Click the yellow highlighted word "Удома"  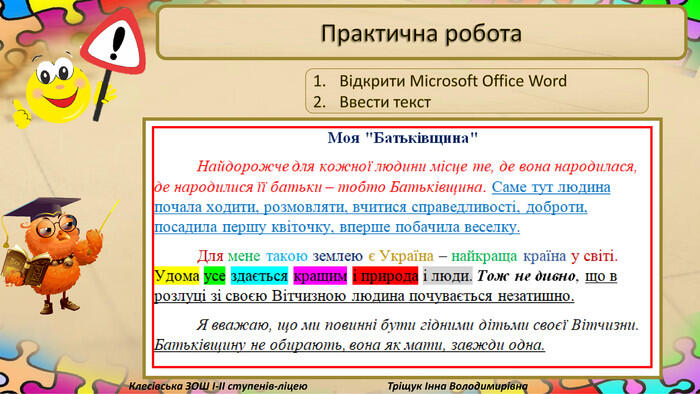click(177, 276)
